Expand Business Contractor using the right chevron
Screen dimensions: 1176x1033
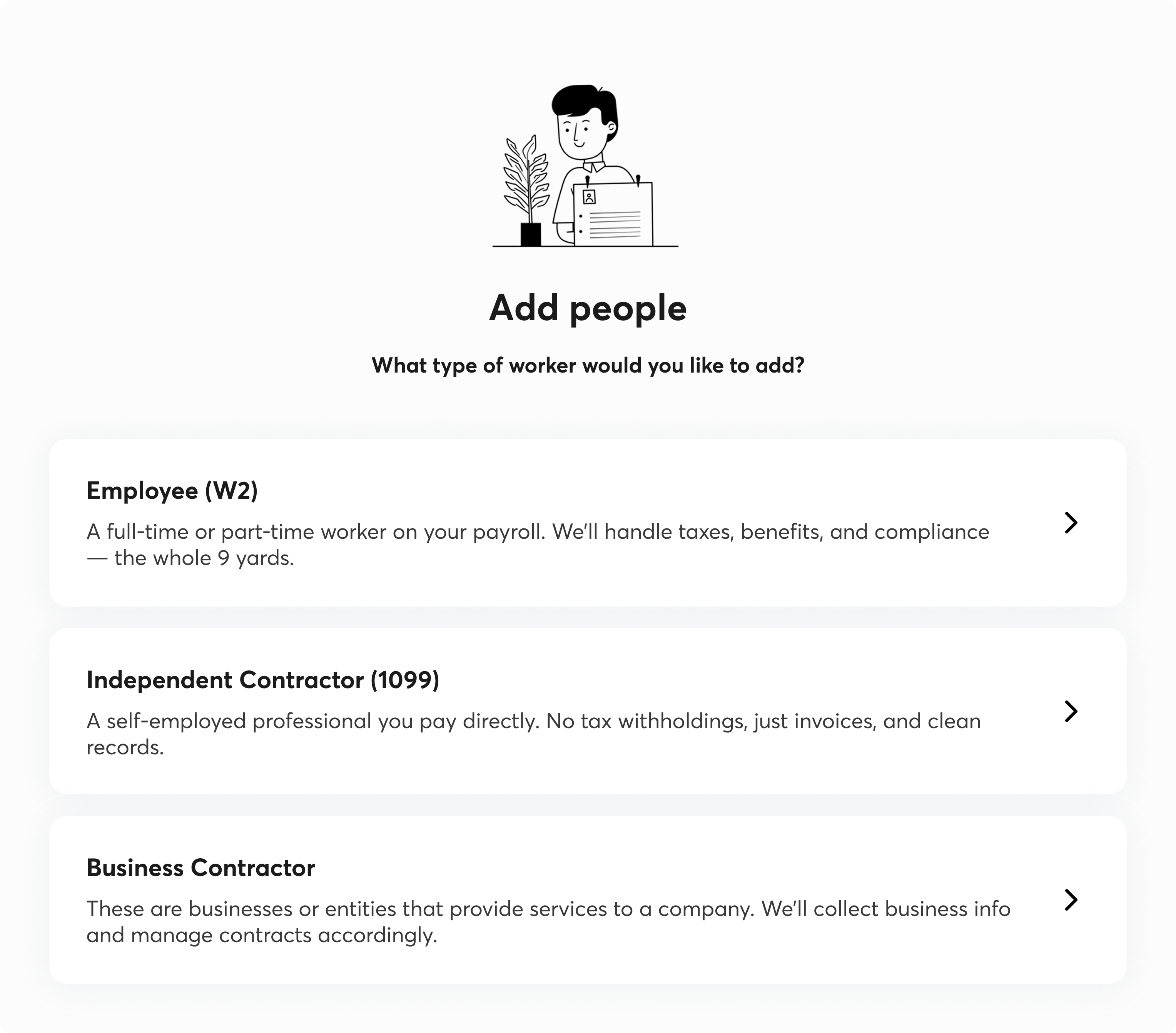click(x=1070, y=900)
